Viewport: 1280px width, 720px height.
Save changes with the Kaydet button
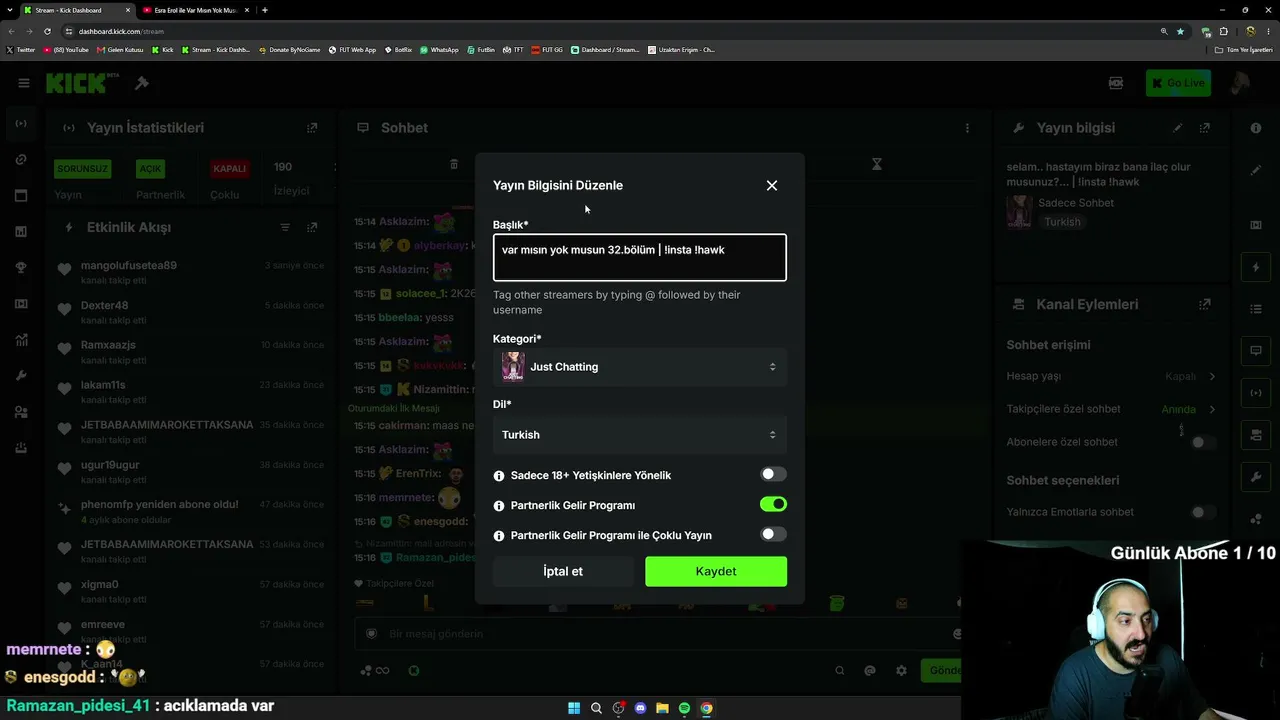click(x=716, y=571)
